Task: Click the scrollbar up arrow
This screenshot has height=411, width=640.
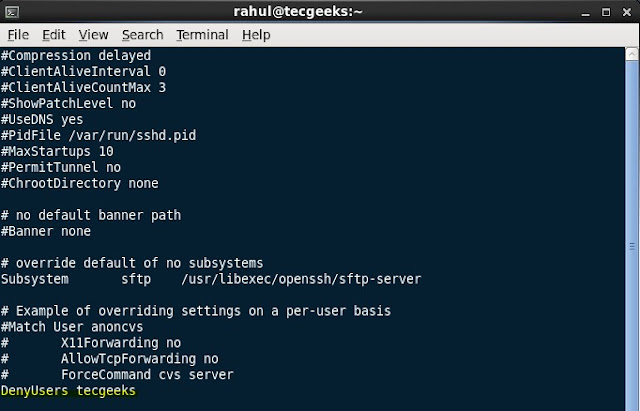Action: click(x=632, y=53)
